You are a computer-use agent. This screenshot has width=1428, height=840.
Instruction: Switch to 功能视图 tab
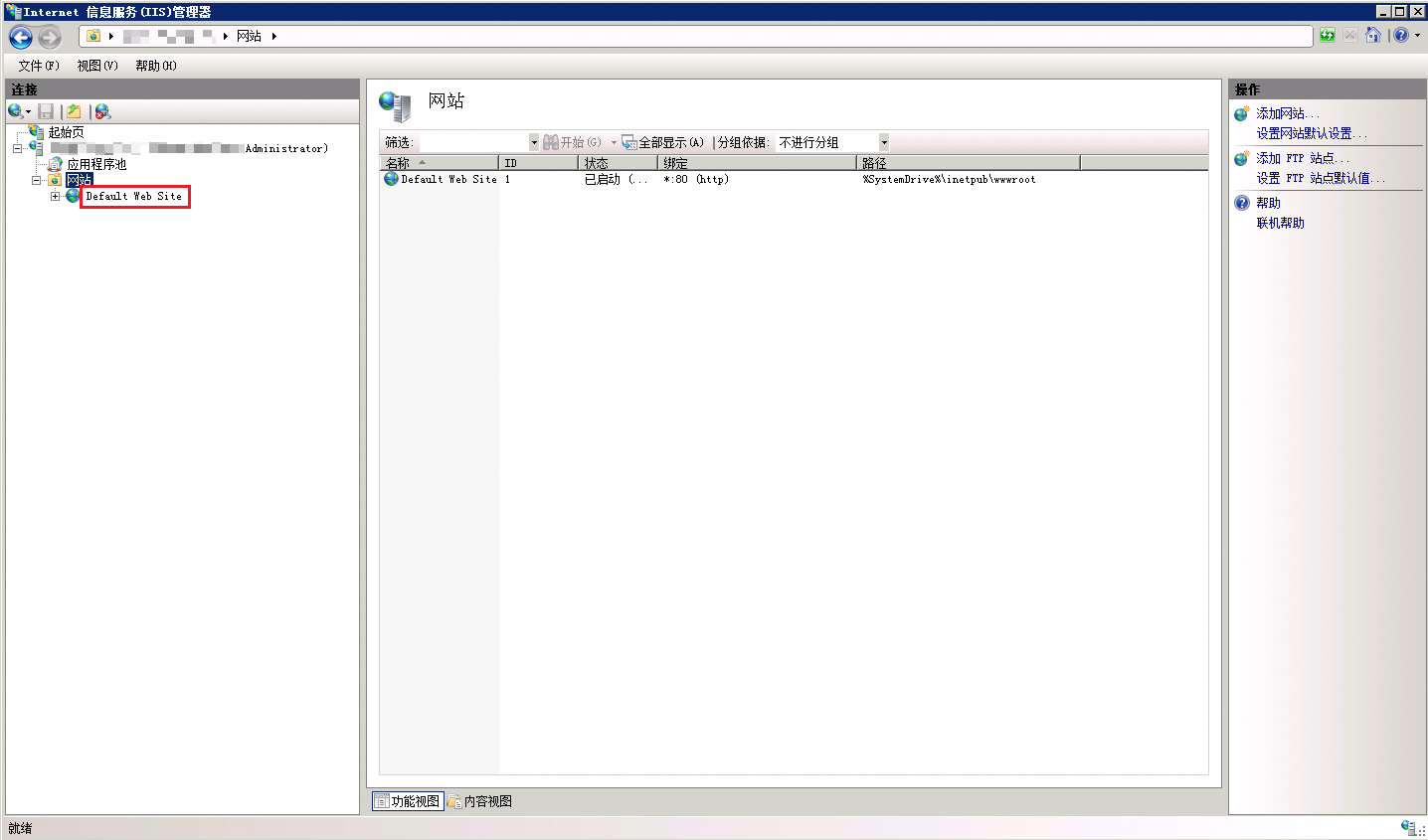tap(408, 801)
